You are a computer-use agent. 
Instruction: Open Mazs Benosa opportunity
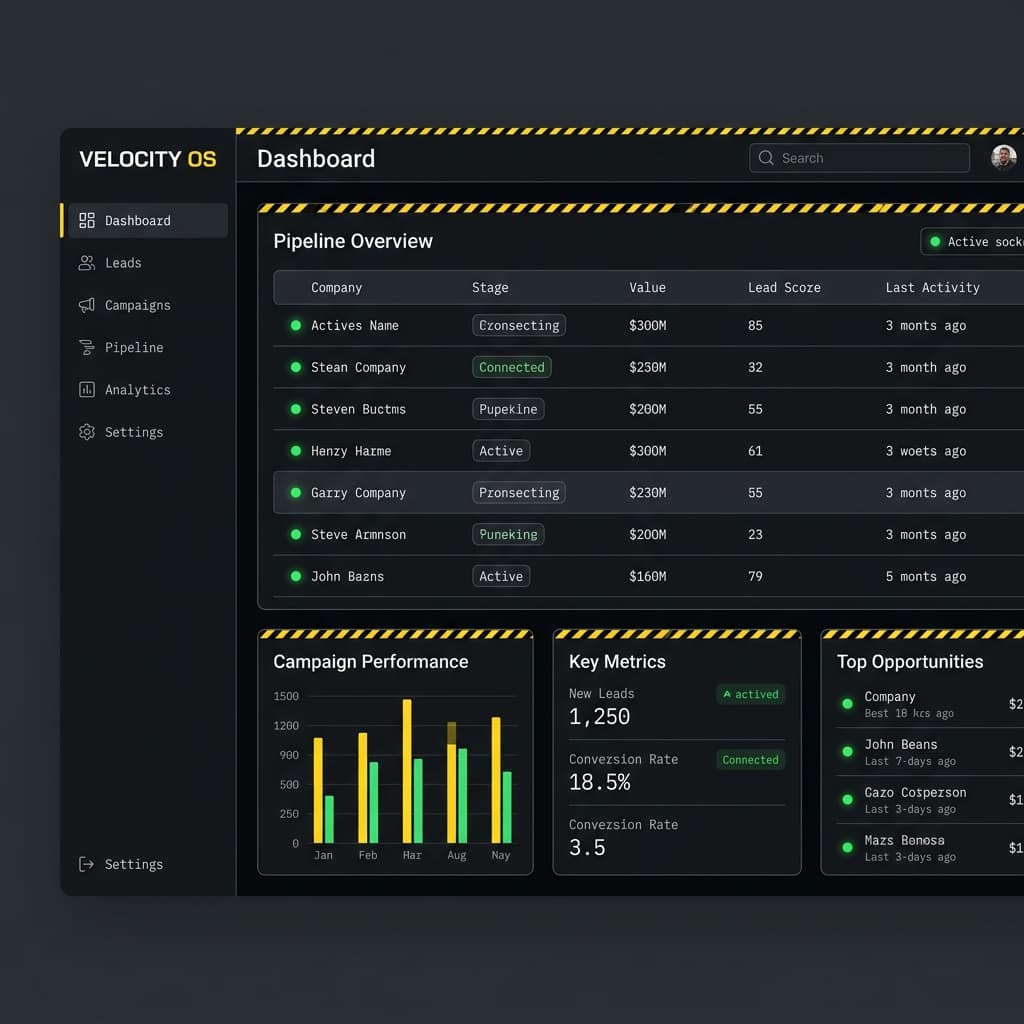pos(904,840)
